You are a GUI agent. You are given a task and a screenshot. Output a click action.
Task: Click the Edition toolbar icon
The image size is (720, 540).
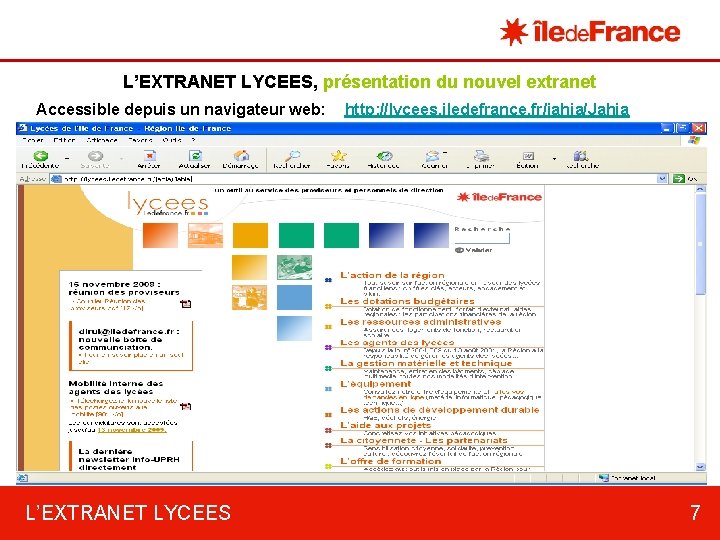pos(528,156)
